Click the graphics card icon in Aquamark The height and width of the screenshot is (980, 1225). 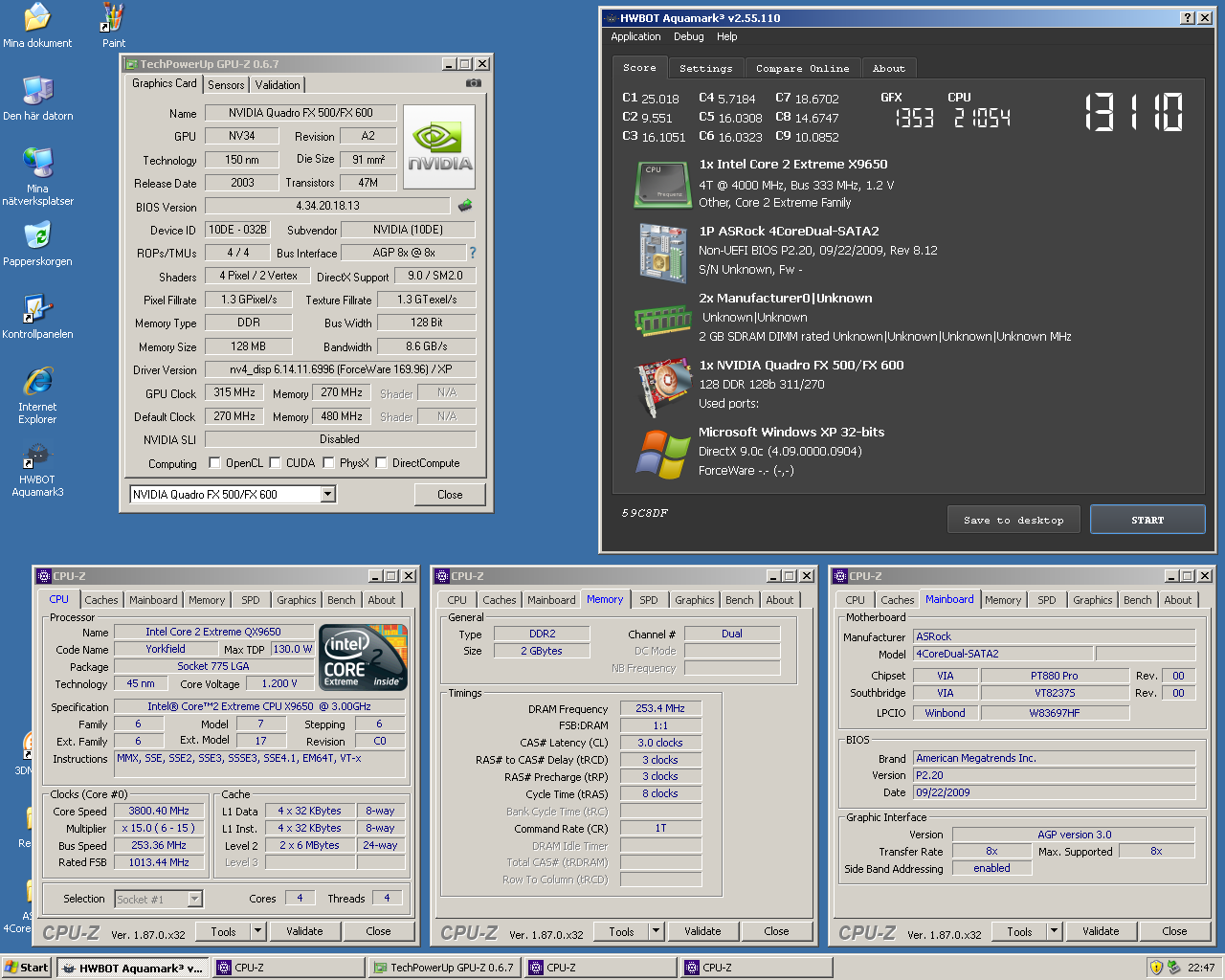662,388
